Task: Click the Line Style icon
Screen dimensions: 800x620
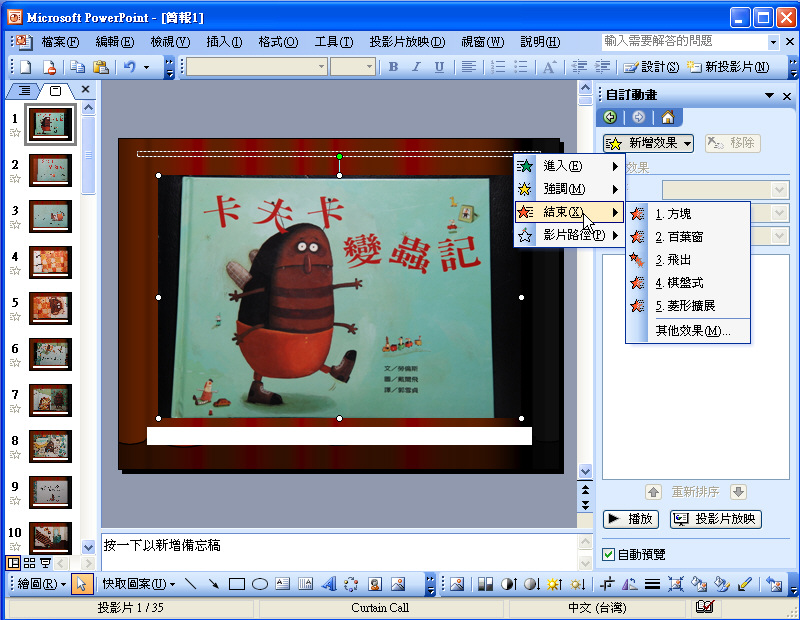Action: 652,583
